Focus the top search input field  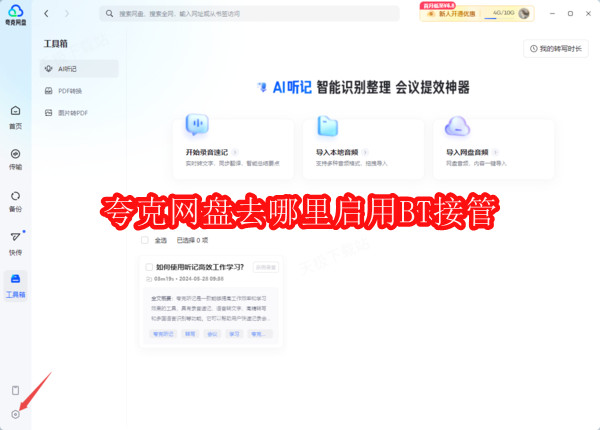249,14
